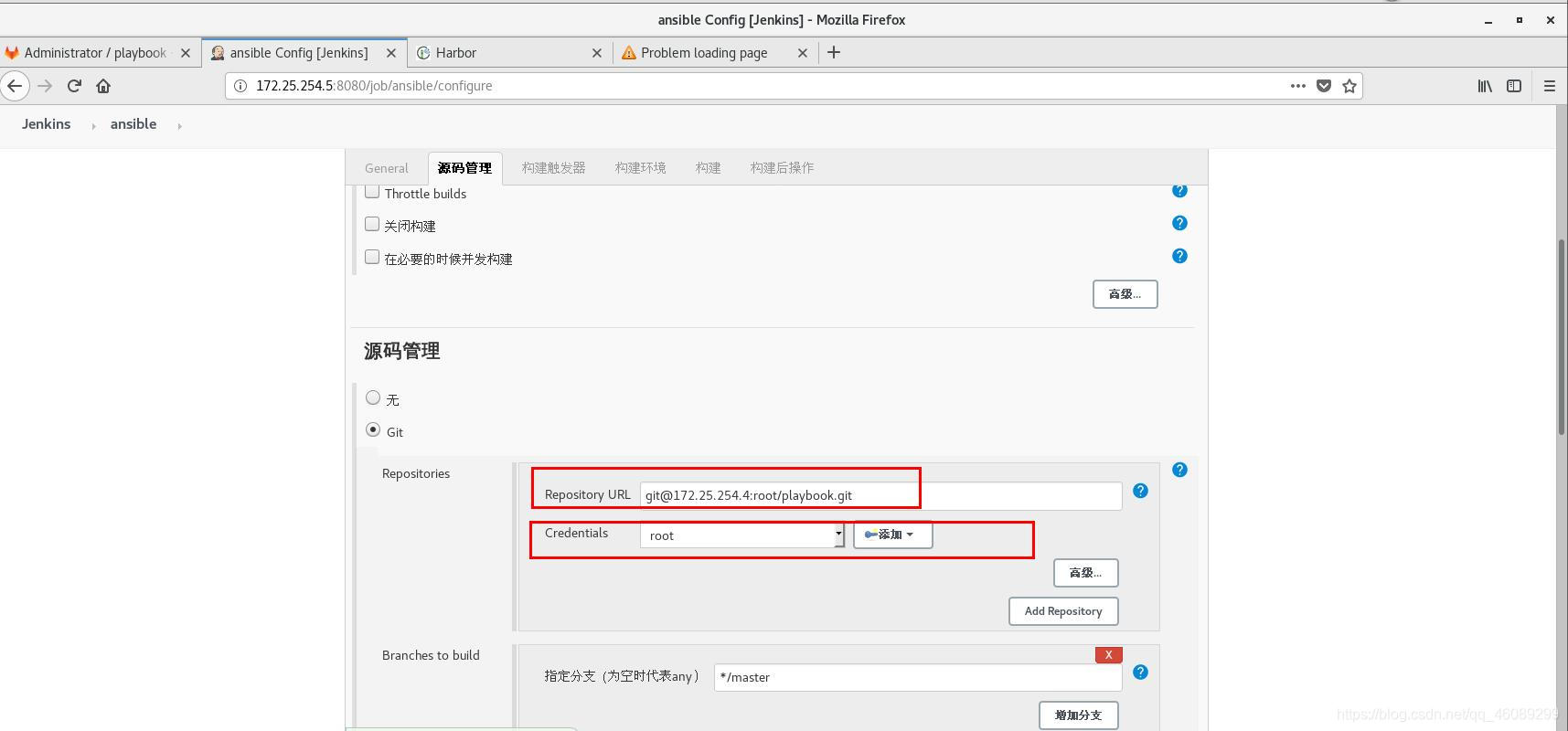
Task: Show site information icon in URL bar
Action: pos(240,86)
